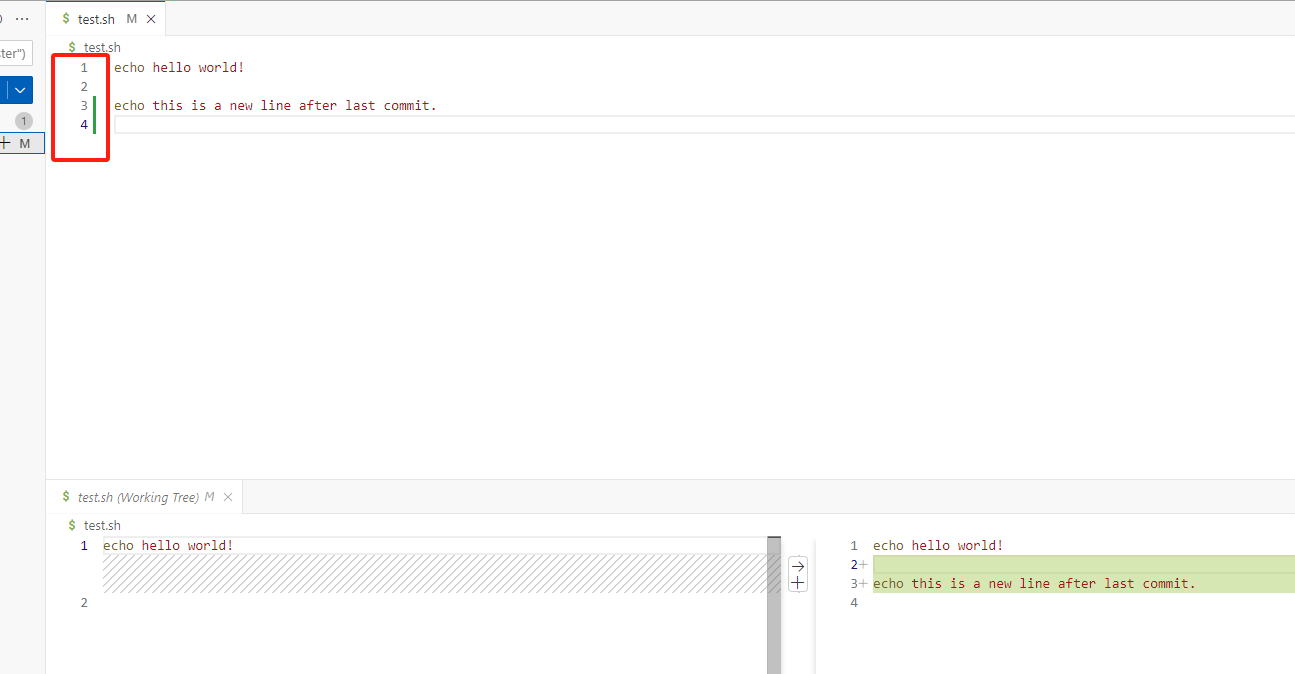1295x674 pixels.
Task: Close the test.sh Working Tree tab
Action: click(228, 496)
